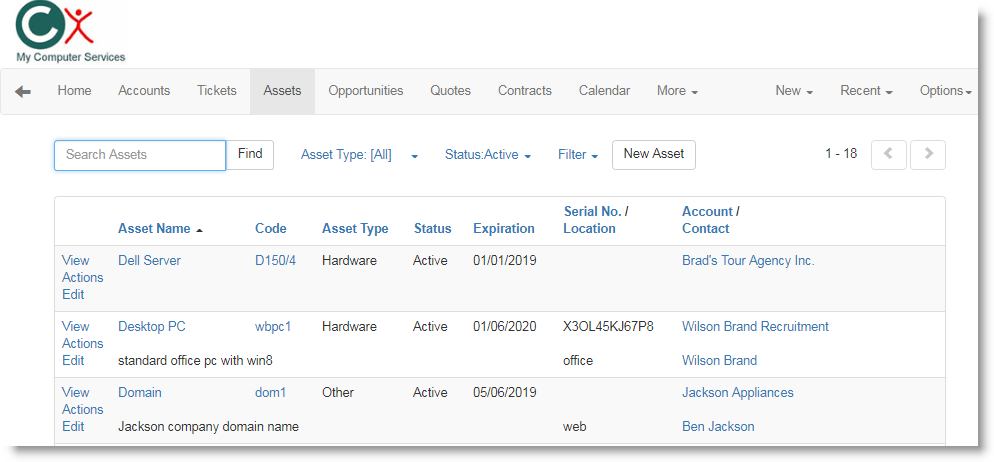Open the Status:Active dropdown
This screenshot has width=994, height=462.
(487, 155)
